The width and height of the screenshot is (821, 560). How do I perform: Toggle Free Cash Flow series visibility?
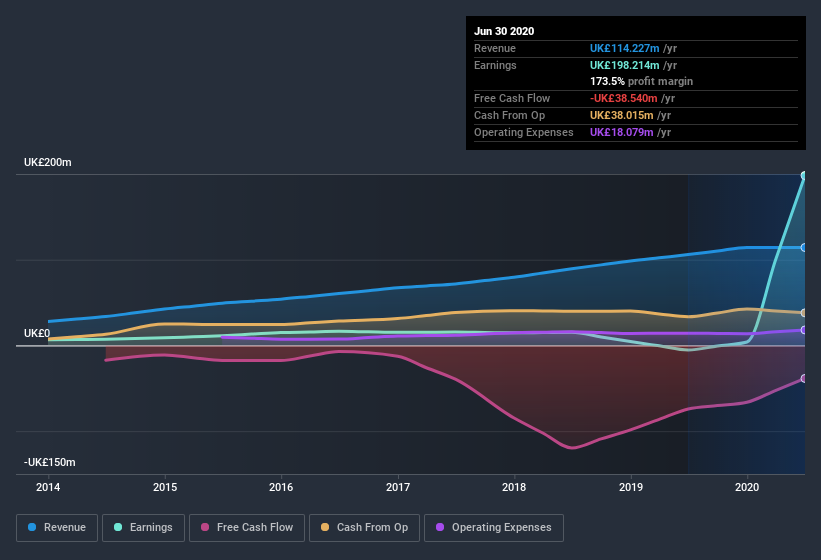[247, 527]
